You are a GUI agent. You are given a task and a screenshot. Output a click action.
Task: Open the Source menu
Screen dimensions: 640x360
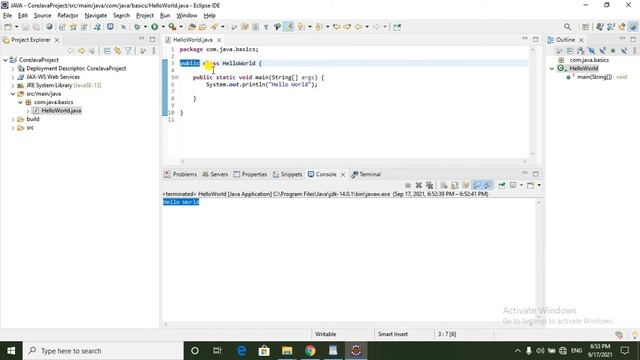click(42, 16)
